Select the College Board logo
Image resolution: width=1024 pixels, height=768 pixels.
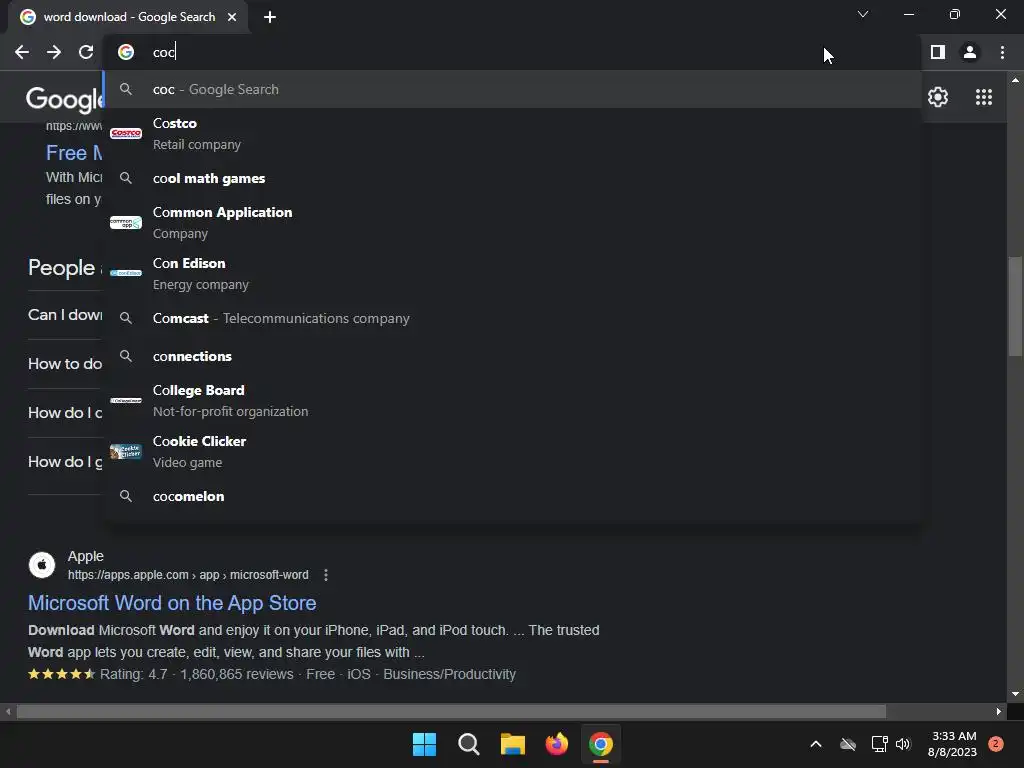[126, 400]
